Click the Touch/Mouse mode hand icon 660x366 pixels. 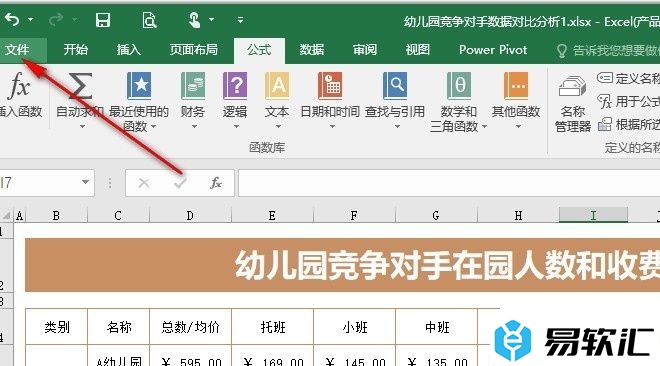coord(194,20)
